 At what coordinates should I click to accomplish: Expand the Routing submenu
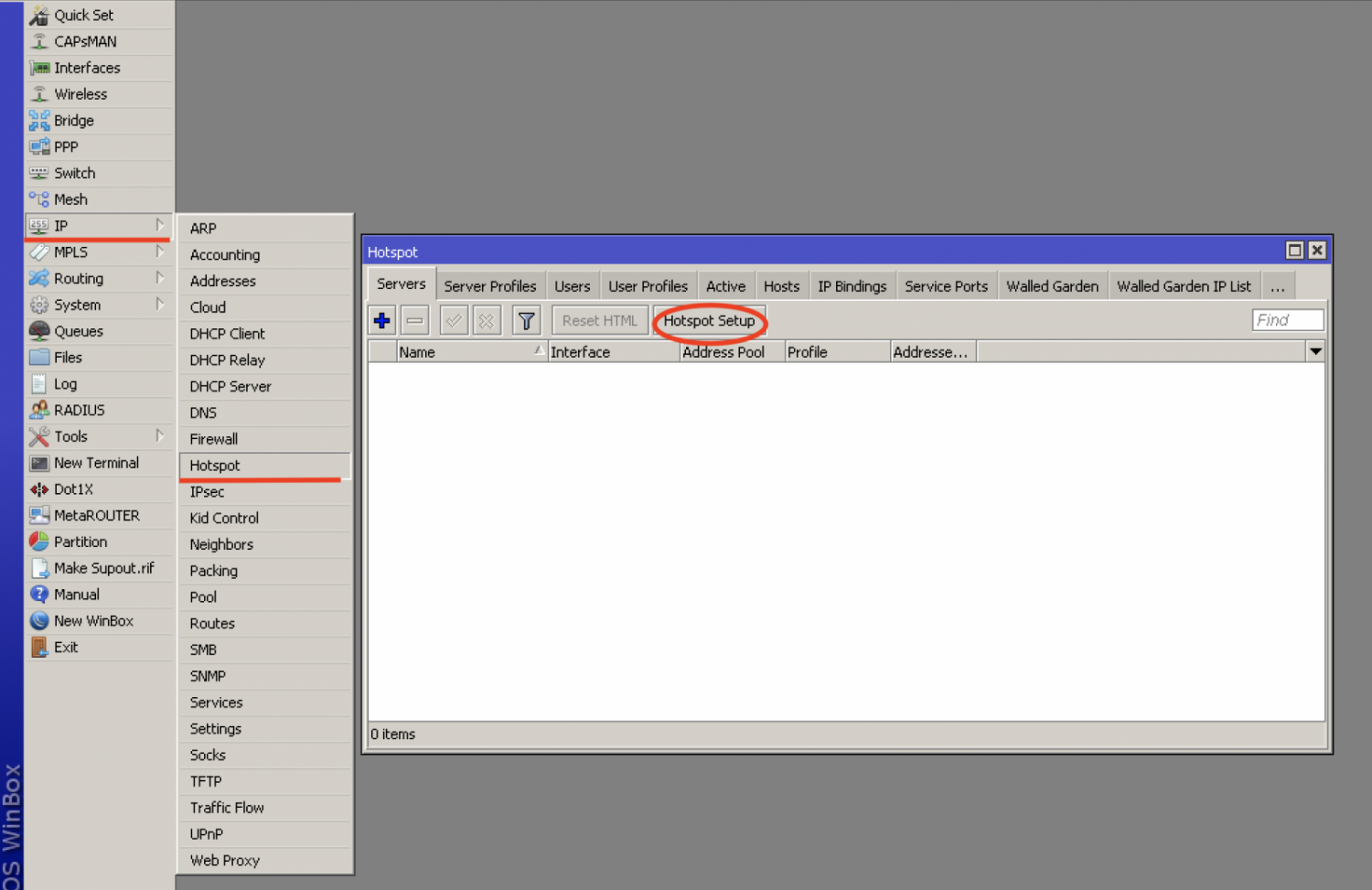pyautogui.click(x=81, y=278)
